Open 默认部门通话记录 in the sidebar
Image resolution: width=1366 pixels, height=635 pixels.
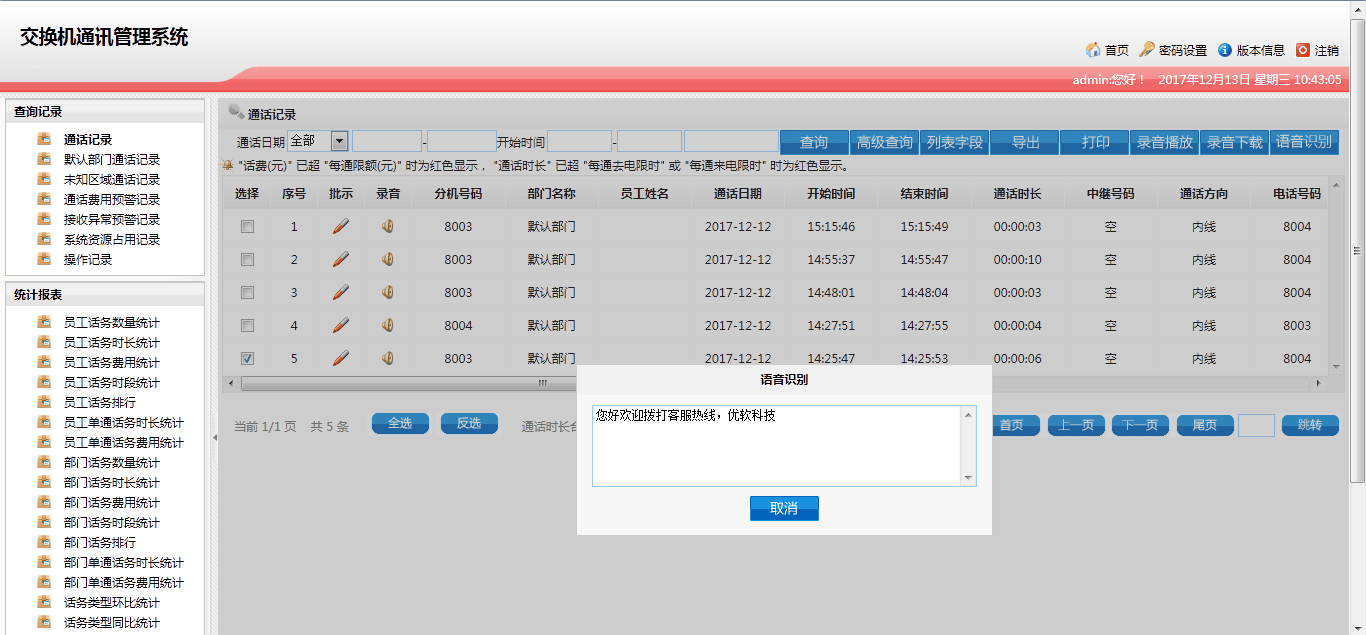click(112, 160)
